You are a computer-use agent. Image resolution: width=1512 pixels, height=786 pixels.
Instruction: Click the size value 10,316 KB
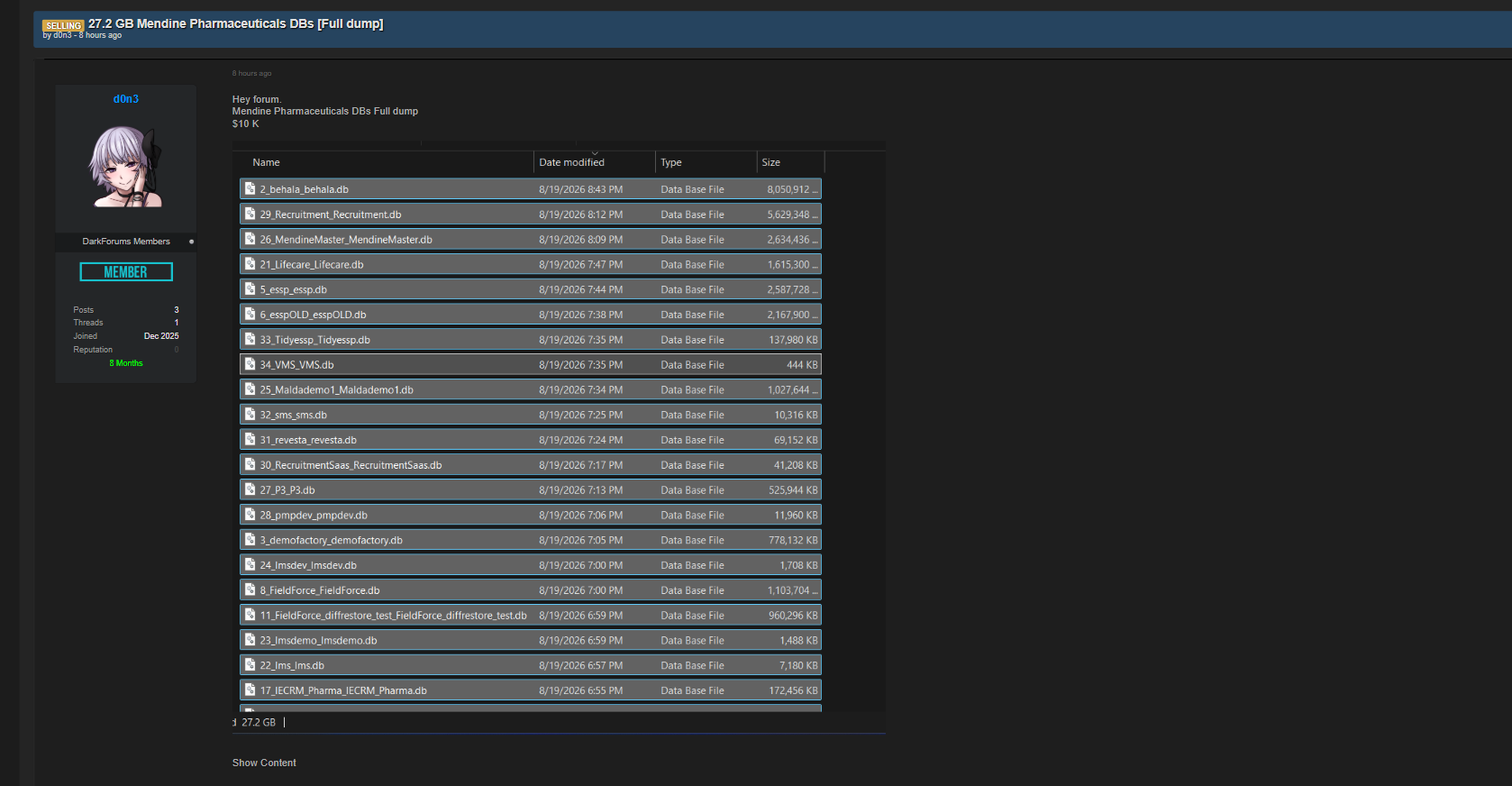[797, 415]
